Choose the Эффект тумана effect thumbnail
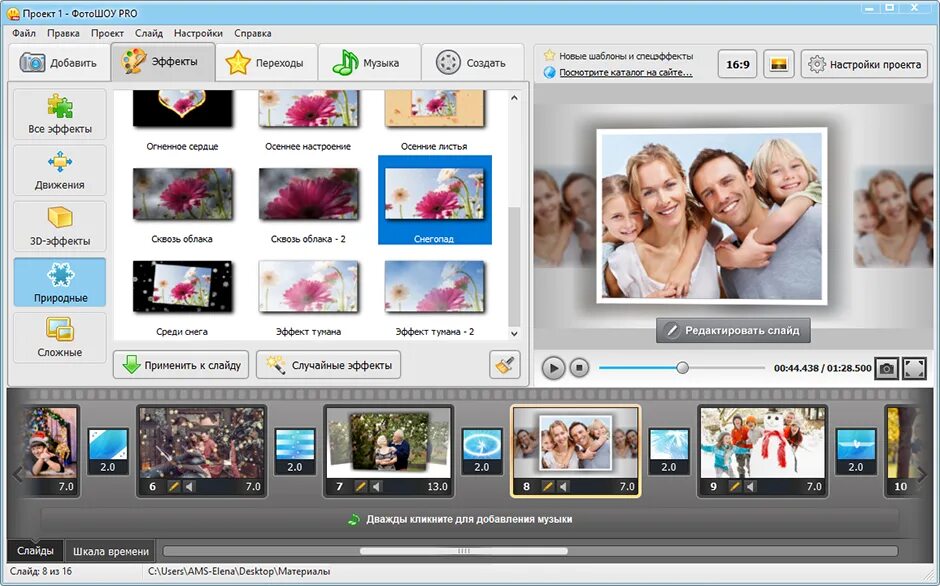Viewport: 940px width, 586px height. click(x=308, y=287)
